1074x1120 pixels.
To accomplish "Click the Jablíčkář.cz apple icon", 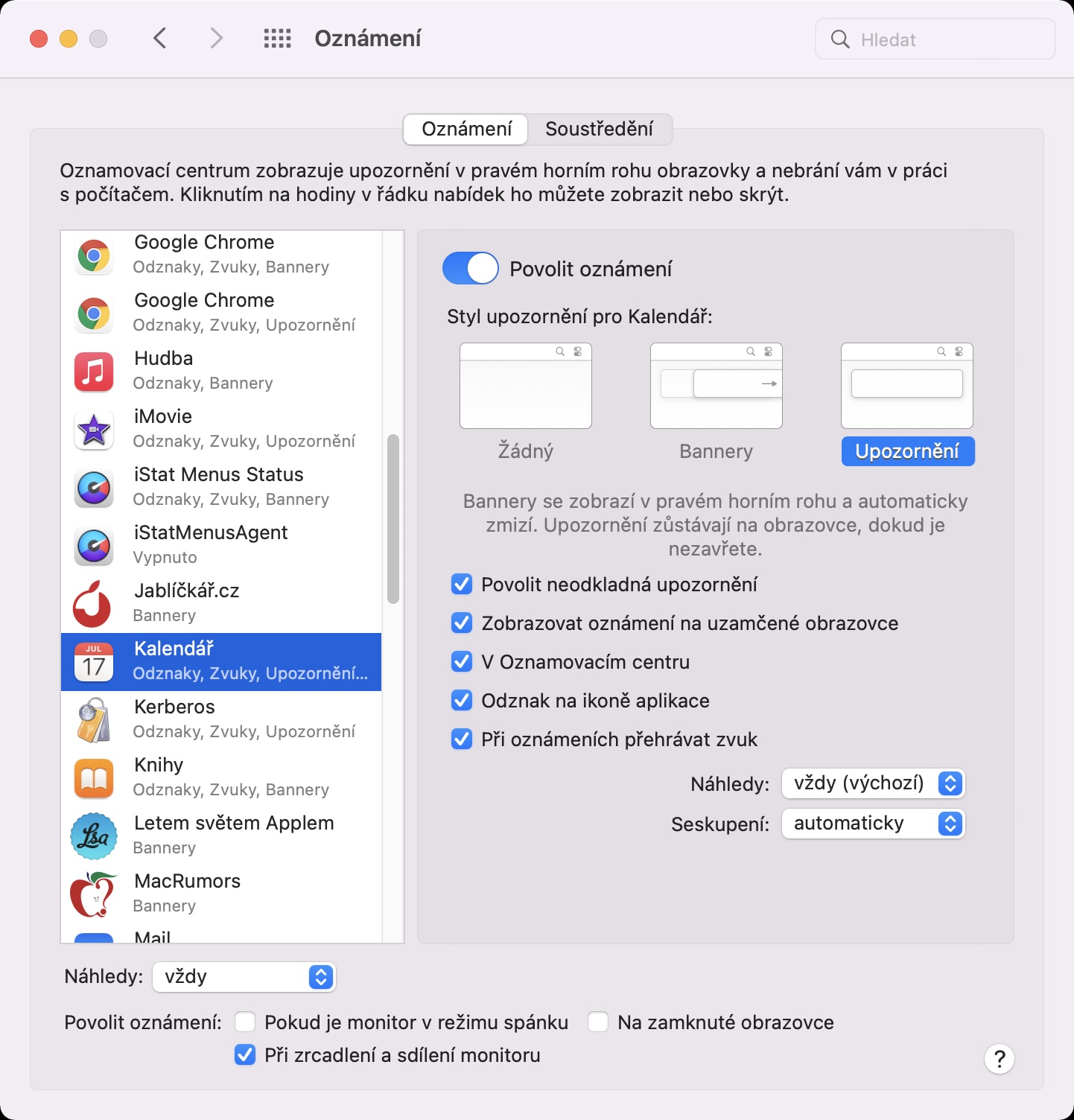I will (x=92, y=604).
